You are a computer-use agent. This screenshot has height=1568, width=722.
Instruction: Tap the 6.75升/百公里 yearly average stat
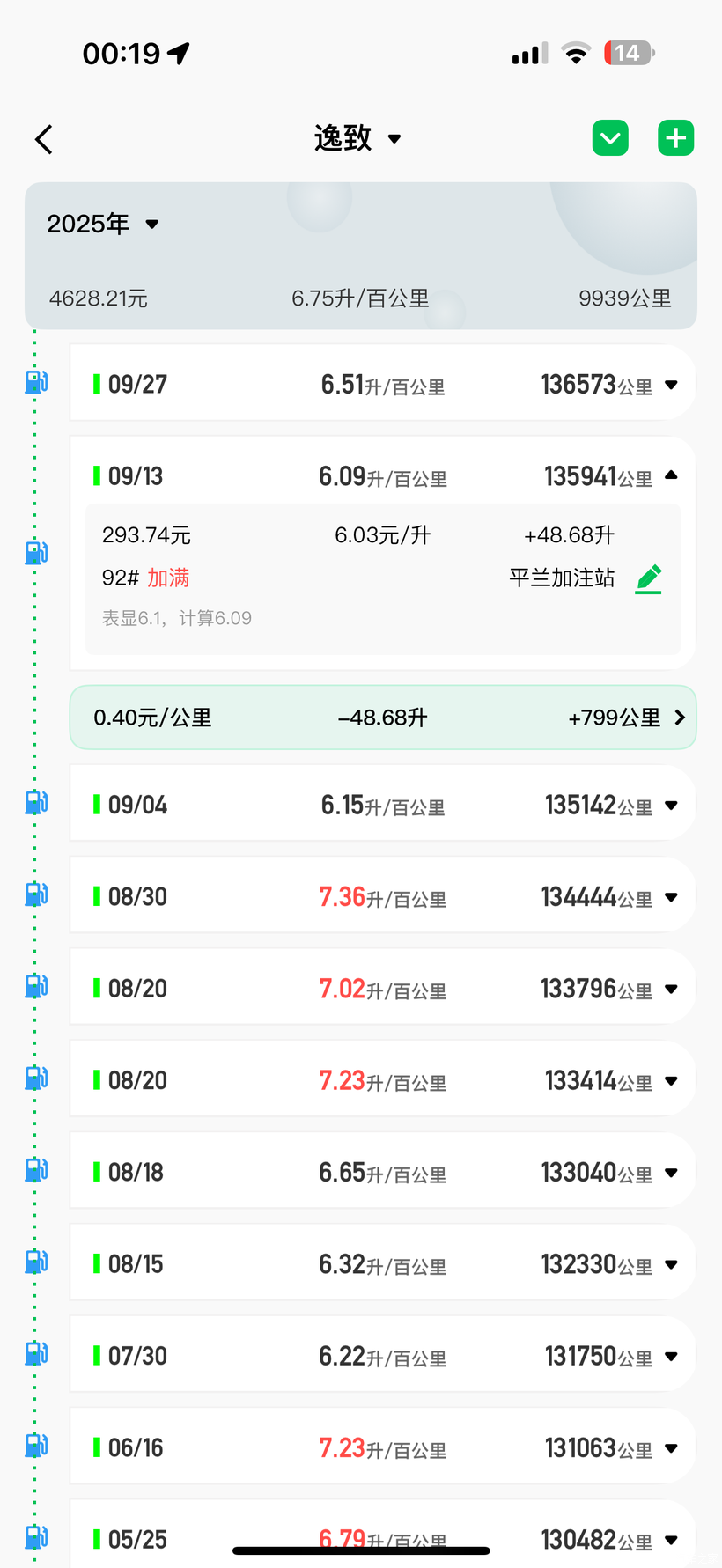tap(360, 298)
